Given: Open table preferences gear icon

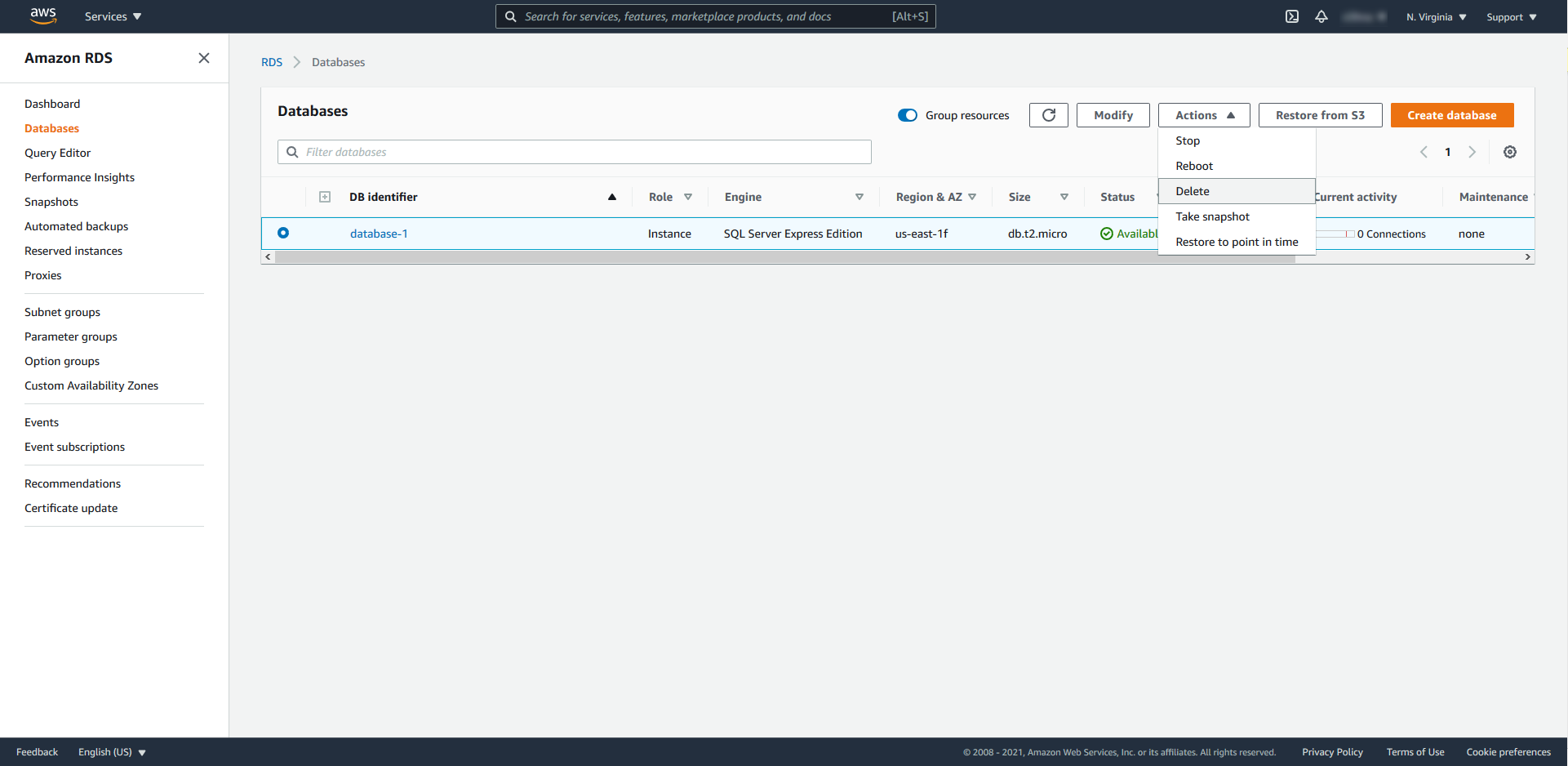Looking at the screenshot, I should 1510,152.
